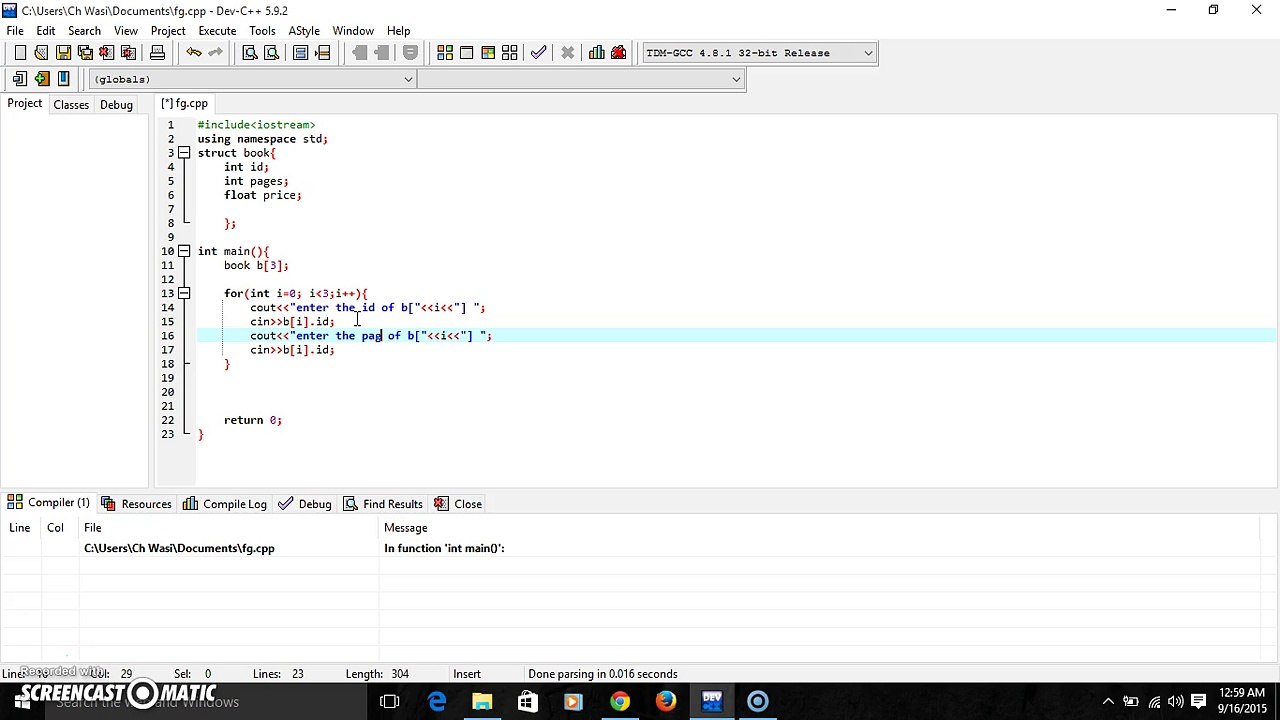Open Replace using the second magnifier icon
This screenshot has height=720, width=1280.
click(271, 53)
